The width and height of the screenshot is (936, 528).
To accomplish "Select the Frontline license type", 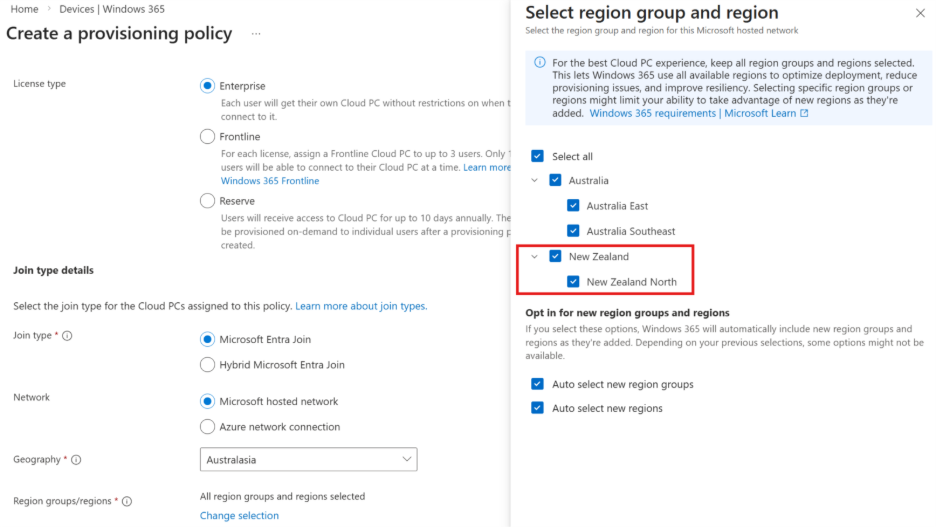I will click(208, 136).
